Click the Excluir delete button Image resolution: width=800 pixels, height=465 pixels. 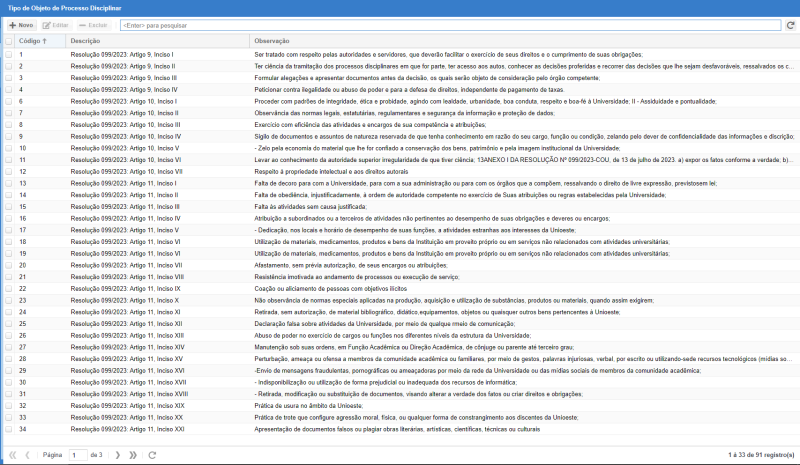(x=93, y=24)
